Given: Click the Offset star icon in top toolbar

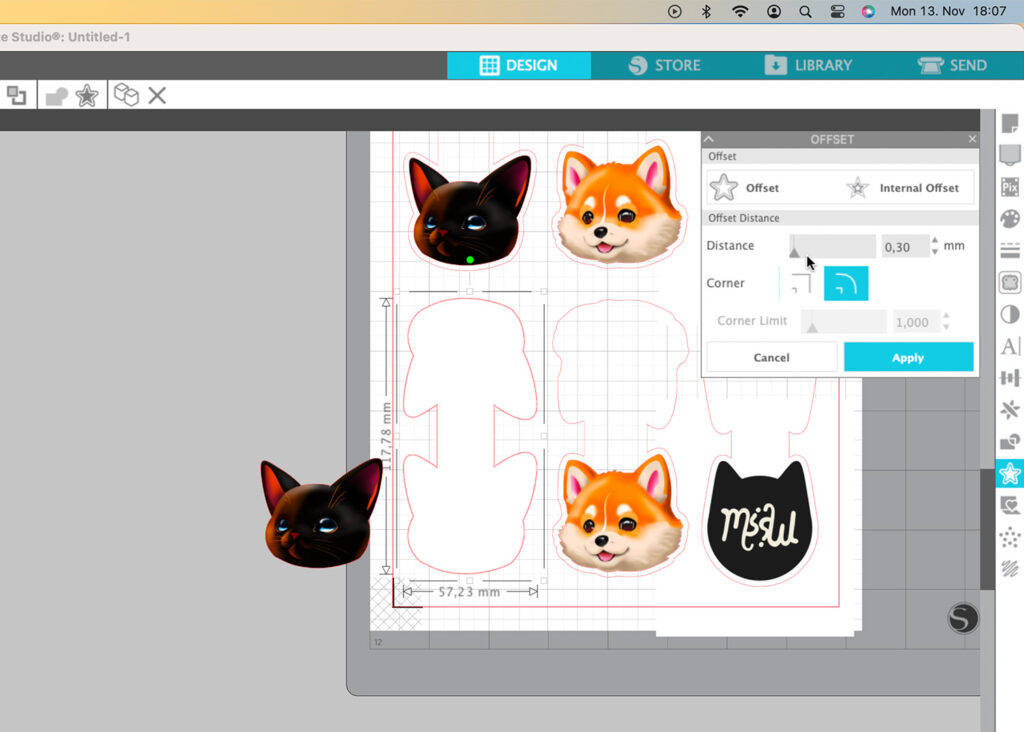Looking at the screenshot, I should (x=87, y=95).
